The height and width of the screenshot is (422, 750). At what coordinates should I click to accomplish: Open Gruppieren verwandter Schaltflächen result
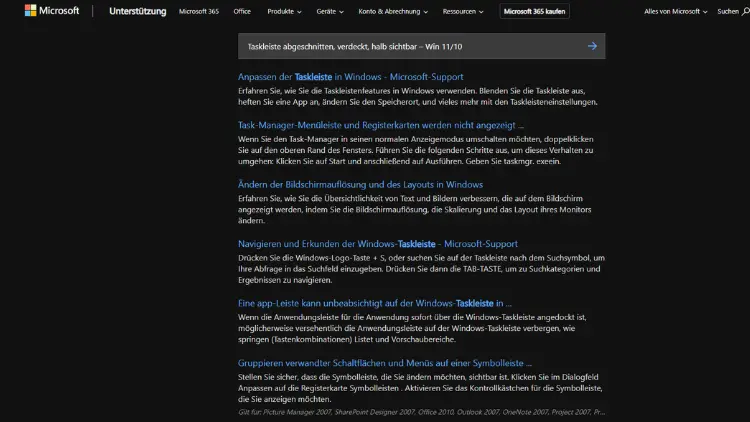[385, 363]
